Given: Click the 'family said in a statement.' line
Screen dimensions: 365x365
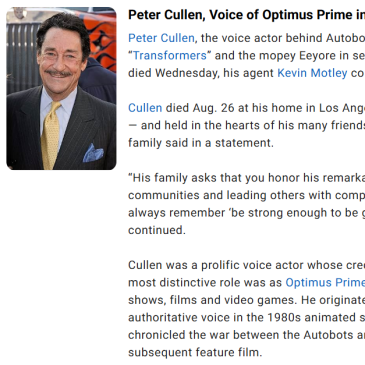Looking at the screenshot, I should coord(201,143).
